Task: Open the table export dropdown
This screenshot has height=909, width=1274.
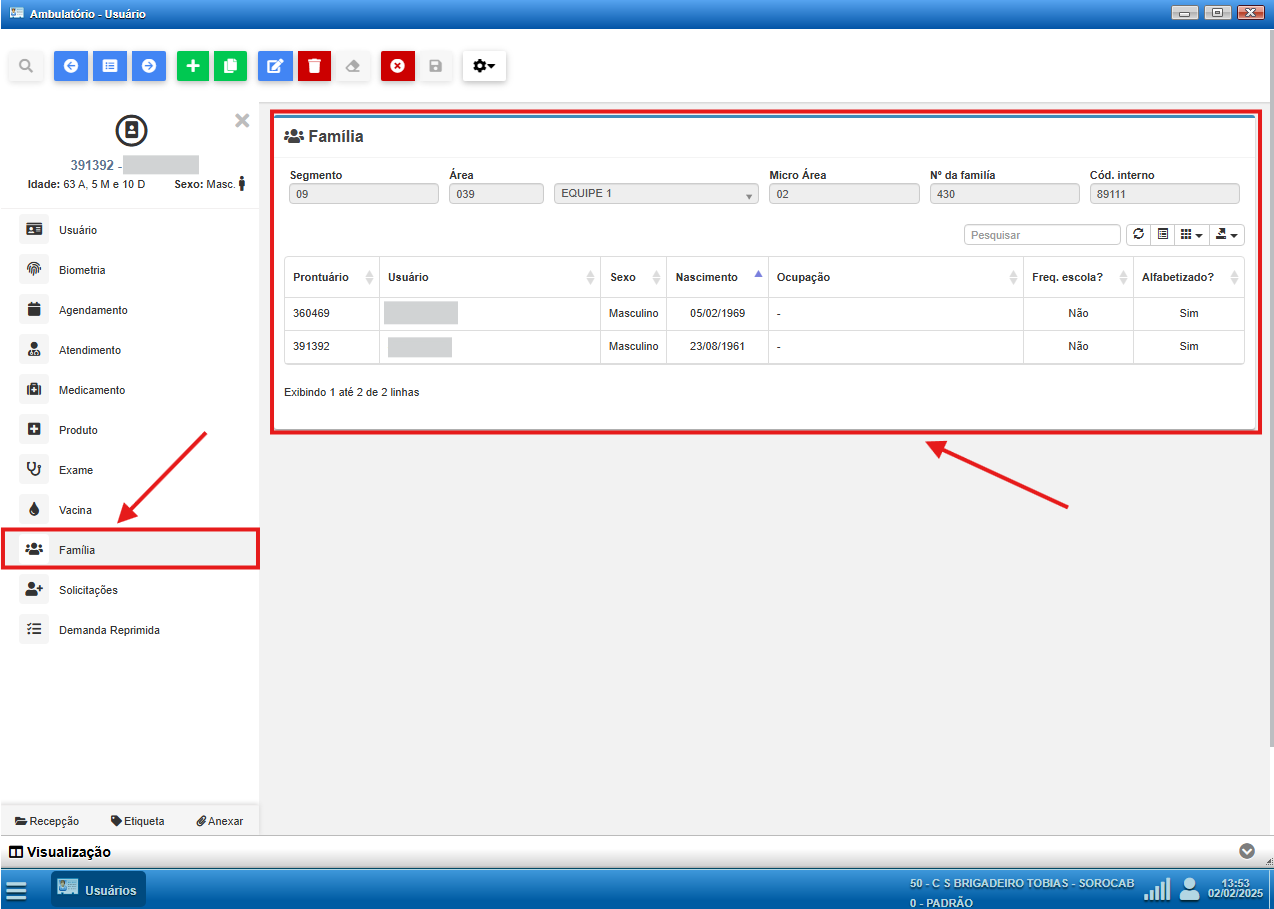Action: click(1226, 234)
